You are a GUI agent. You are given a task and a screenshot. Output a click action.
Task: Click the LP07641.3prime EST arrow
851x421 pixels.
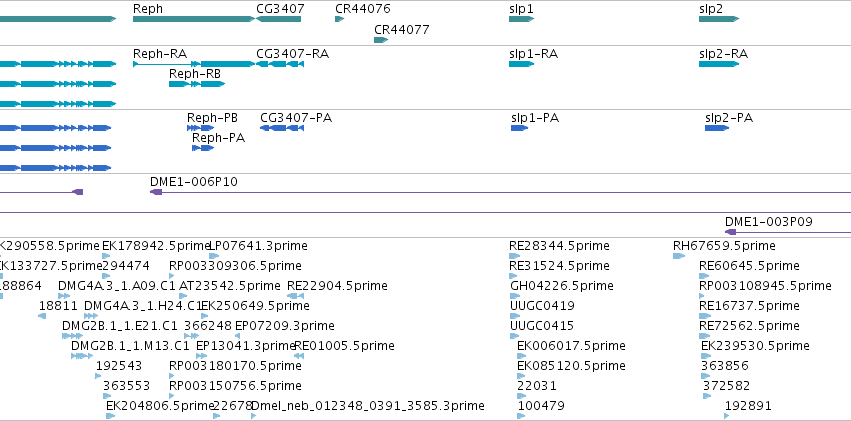214,256
